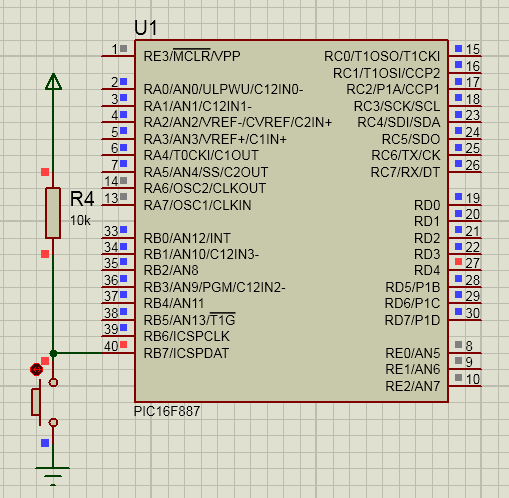Viewport: 509px width, 498px height.
Task: Click the power terminal arrow symbol
Action: coord(53,81)
